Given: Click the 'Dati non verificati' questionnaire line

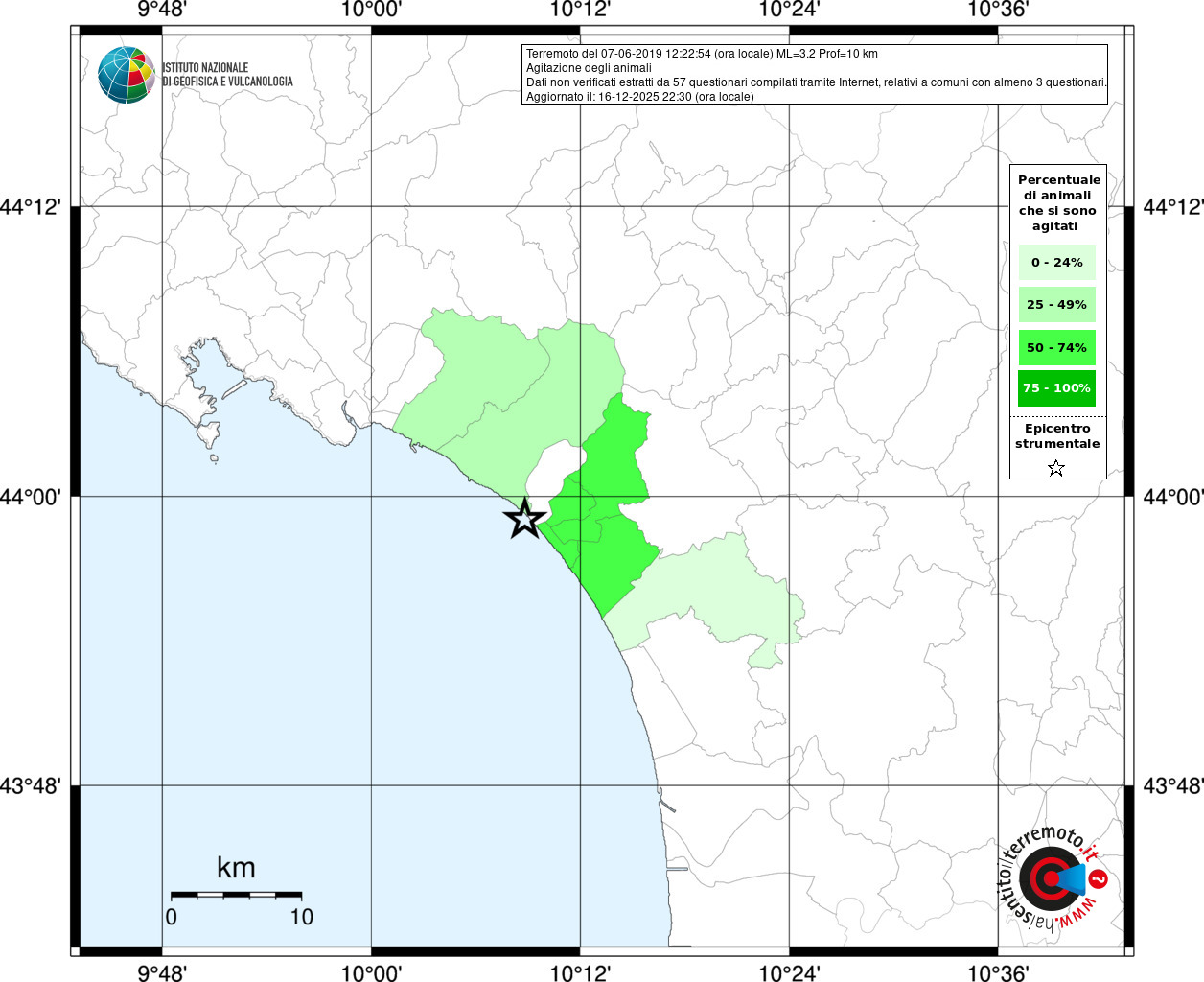Looking at the screenshot, I should [817, 82].
